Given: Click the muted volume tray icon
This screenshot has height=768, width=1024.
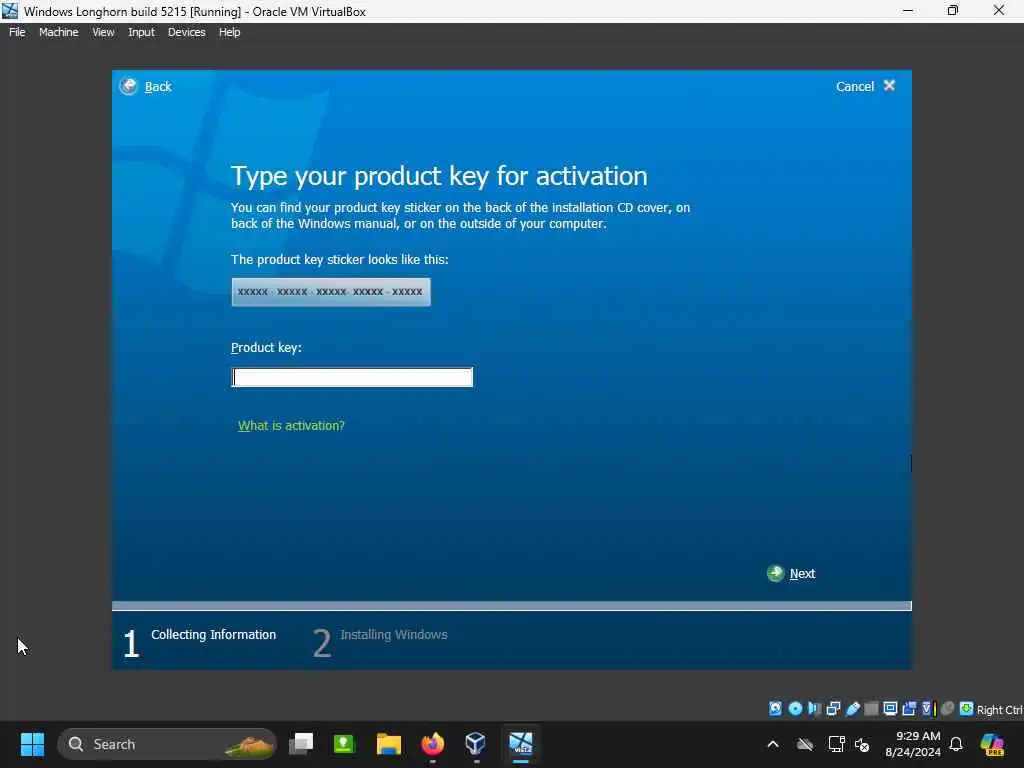Looking at the screenshot, I should 862,744.
